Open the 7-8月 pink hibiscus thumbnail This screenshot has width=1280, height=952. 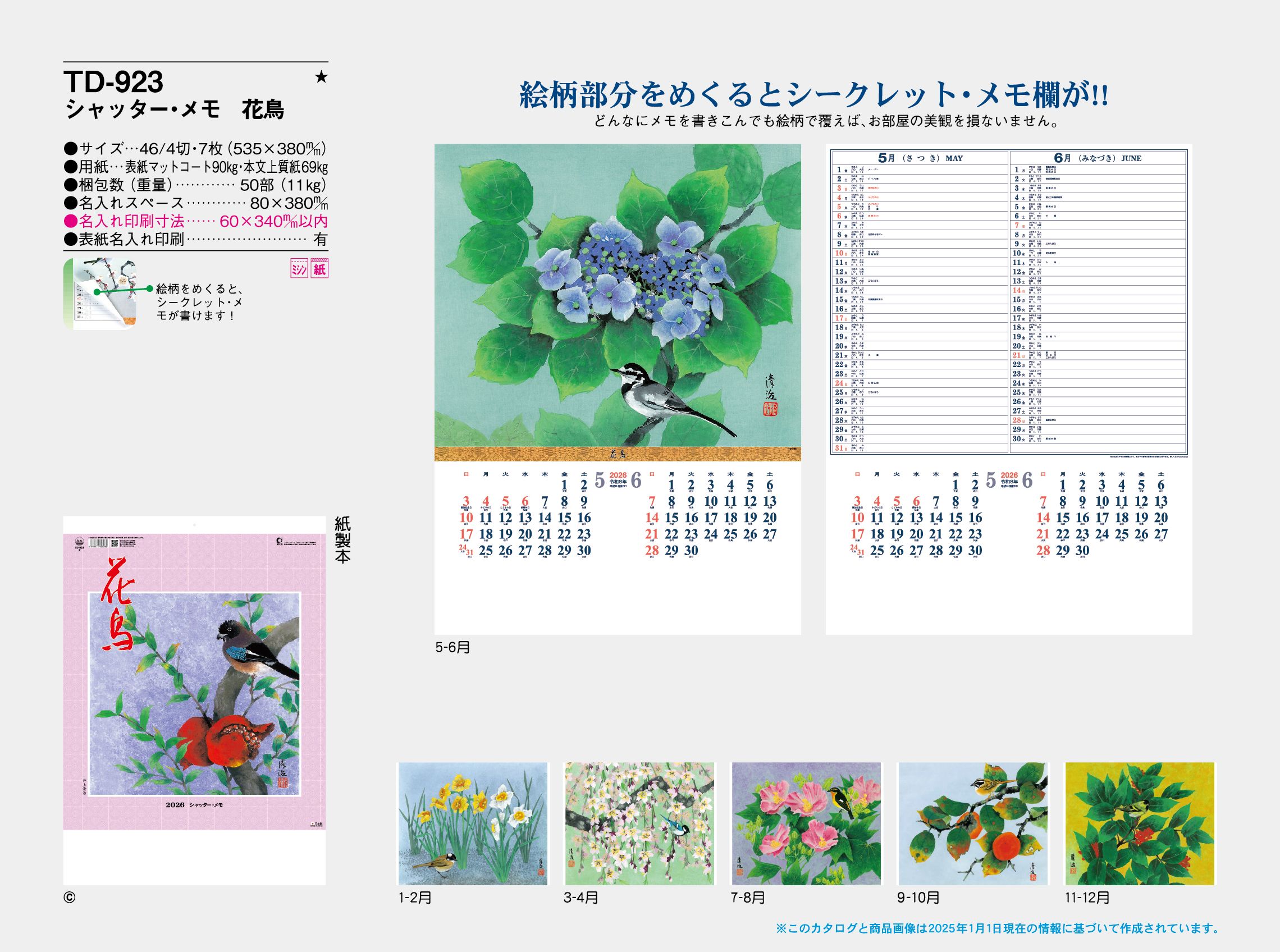[x=806, y=823]
